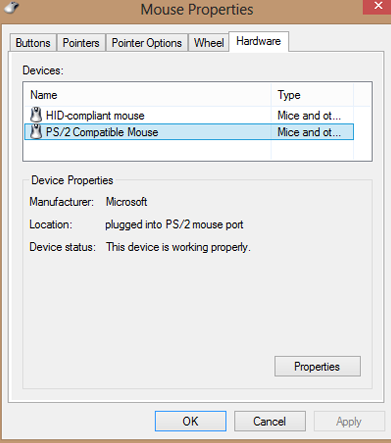Close the Mouse Properties dialog
This screenshot has width=391, height=443.
(x=378, y=6)
